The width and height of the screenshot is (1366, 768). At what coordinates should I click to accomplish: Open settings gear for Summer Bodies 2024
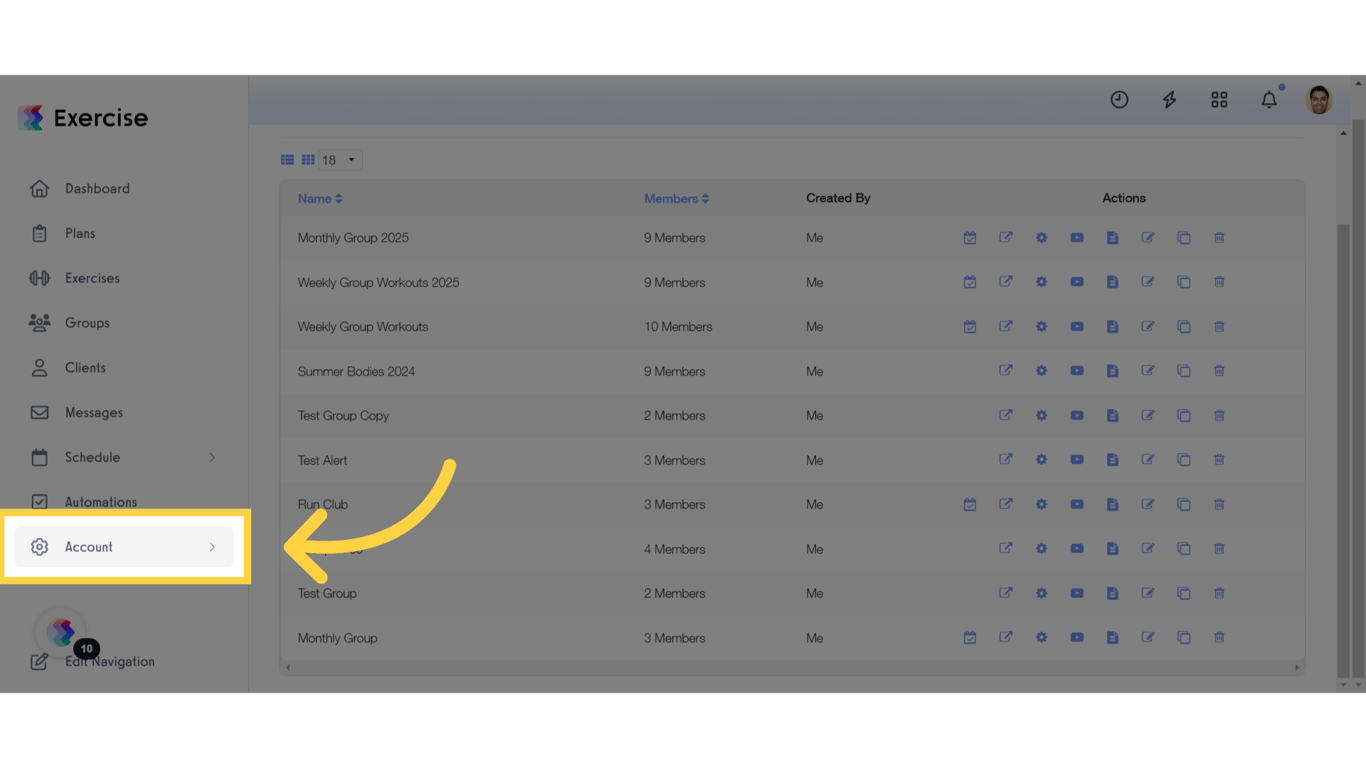click(x=1041, y=371)
